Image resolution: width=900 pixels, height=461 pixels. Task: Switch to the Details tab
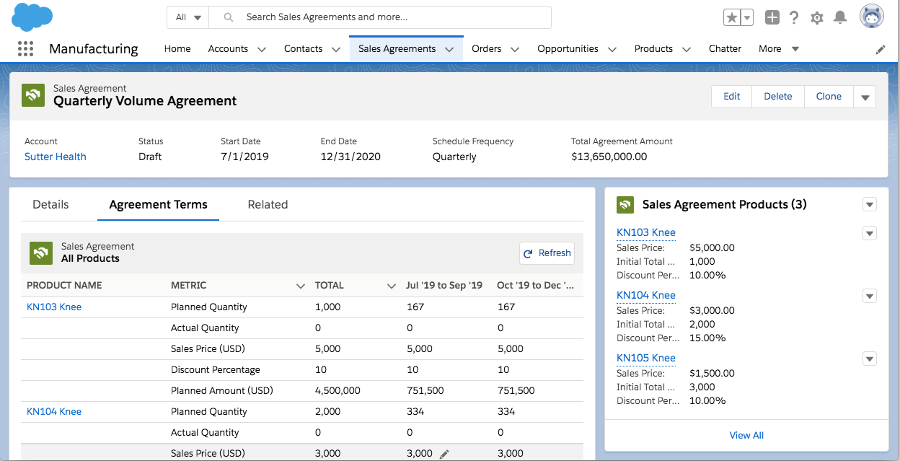(x=51, y=204)
